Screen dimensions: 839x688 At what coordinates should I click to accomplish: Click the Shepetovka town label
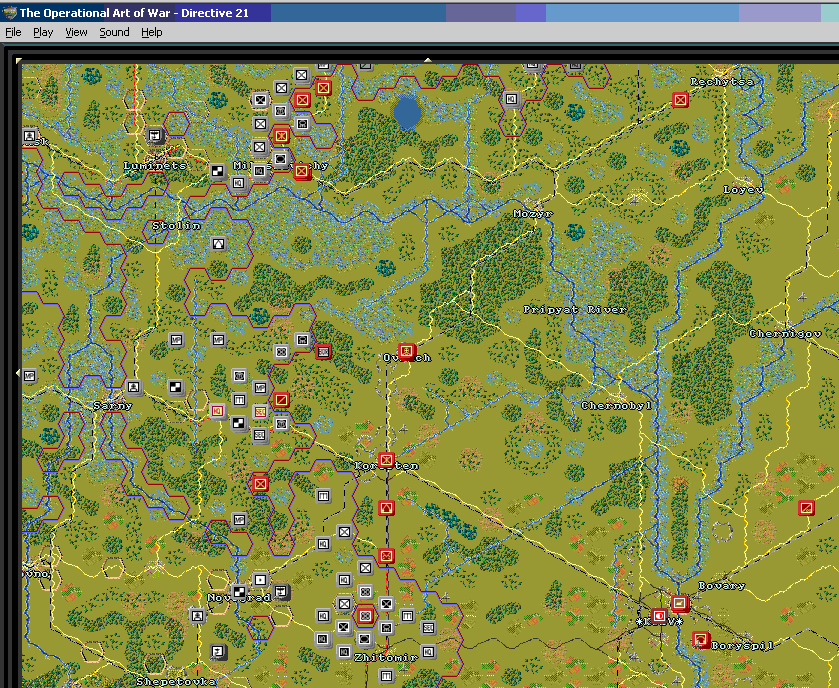pyautogui.click(x=177, y=682)
